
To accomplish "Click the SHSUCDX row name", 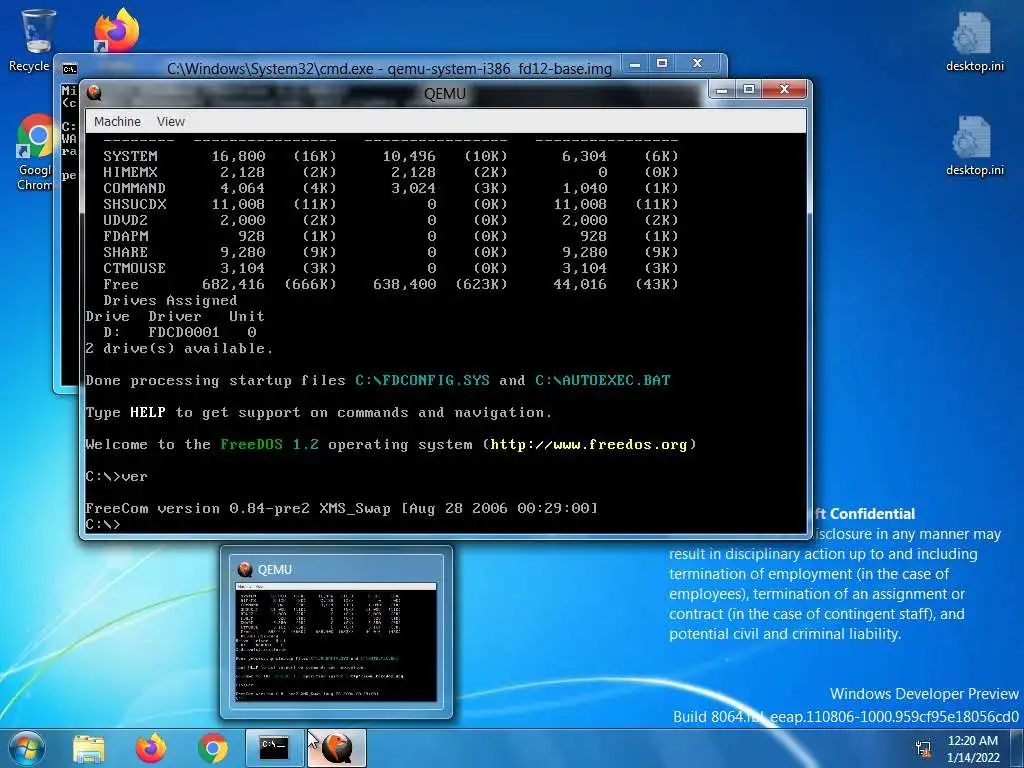I will point(135,204).
